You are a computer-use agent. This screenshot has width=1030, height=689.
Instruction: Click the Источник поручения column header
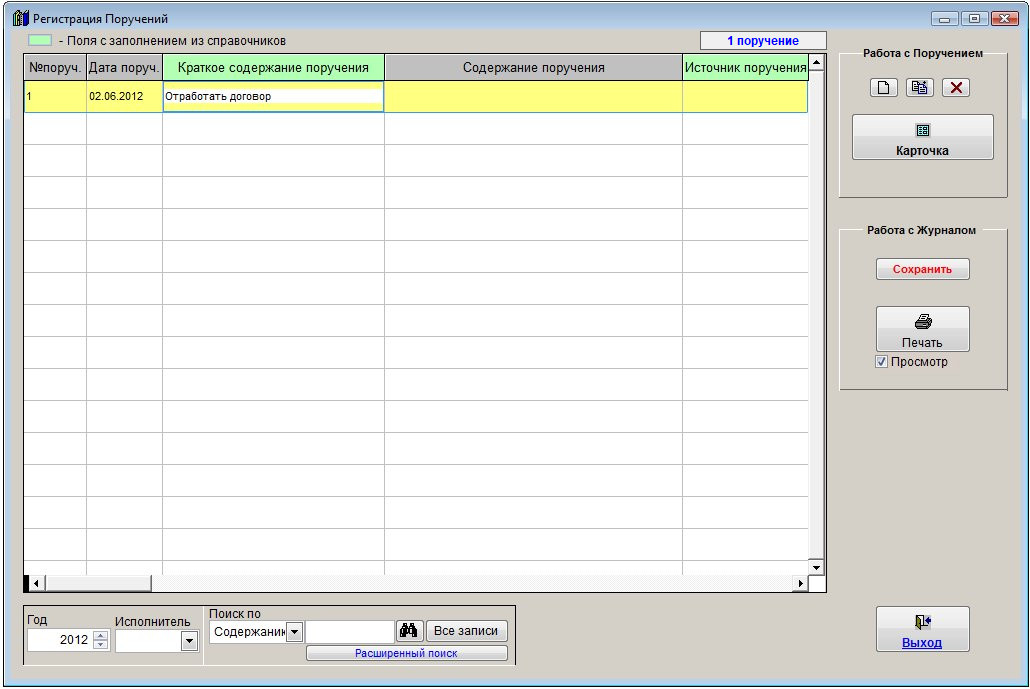pos(746,68)
